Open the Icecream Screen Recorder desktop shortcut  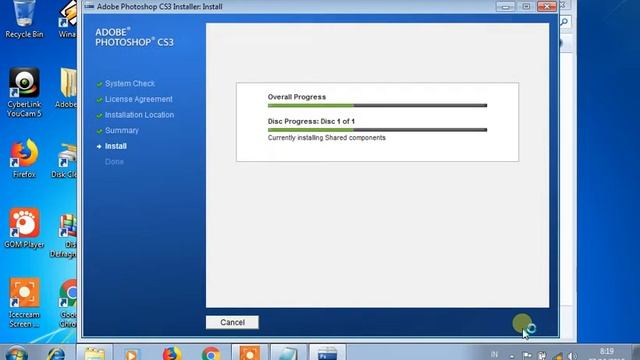click(x=24, y=303)
